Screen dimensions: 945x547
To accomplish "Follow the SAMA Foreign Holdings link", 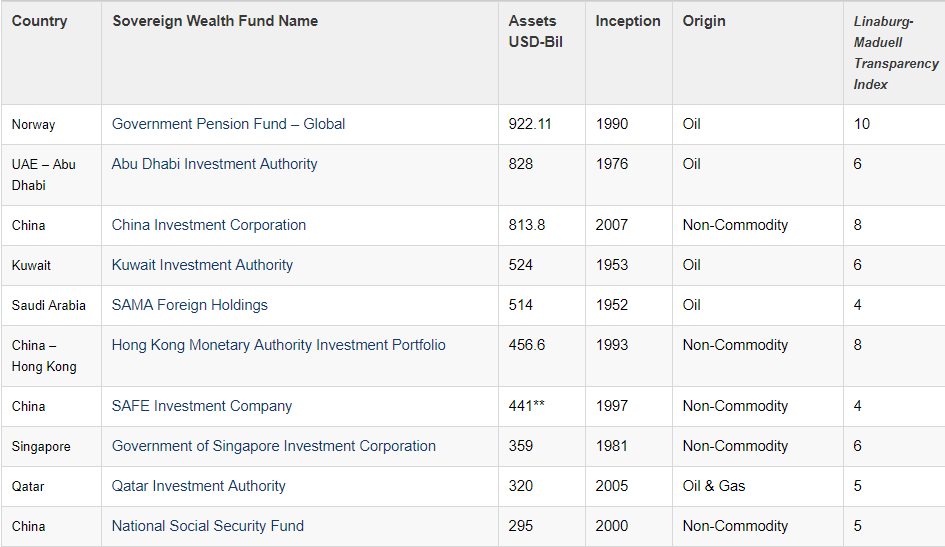I will click(190, 305).
